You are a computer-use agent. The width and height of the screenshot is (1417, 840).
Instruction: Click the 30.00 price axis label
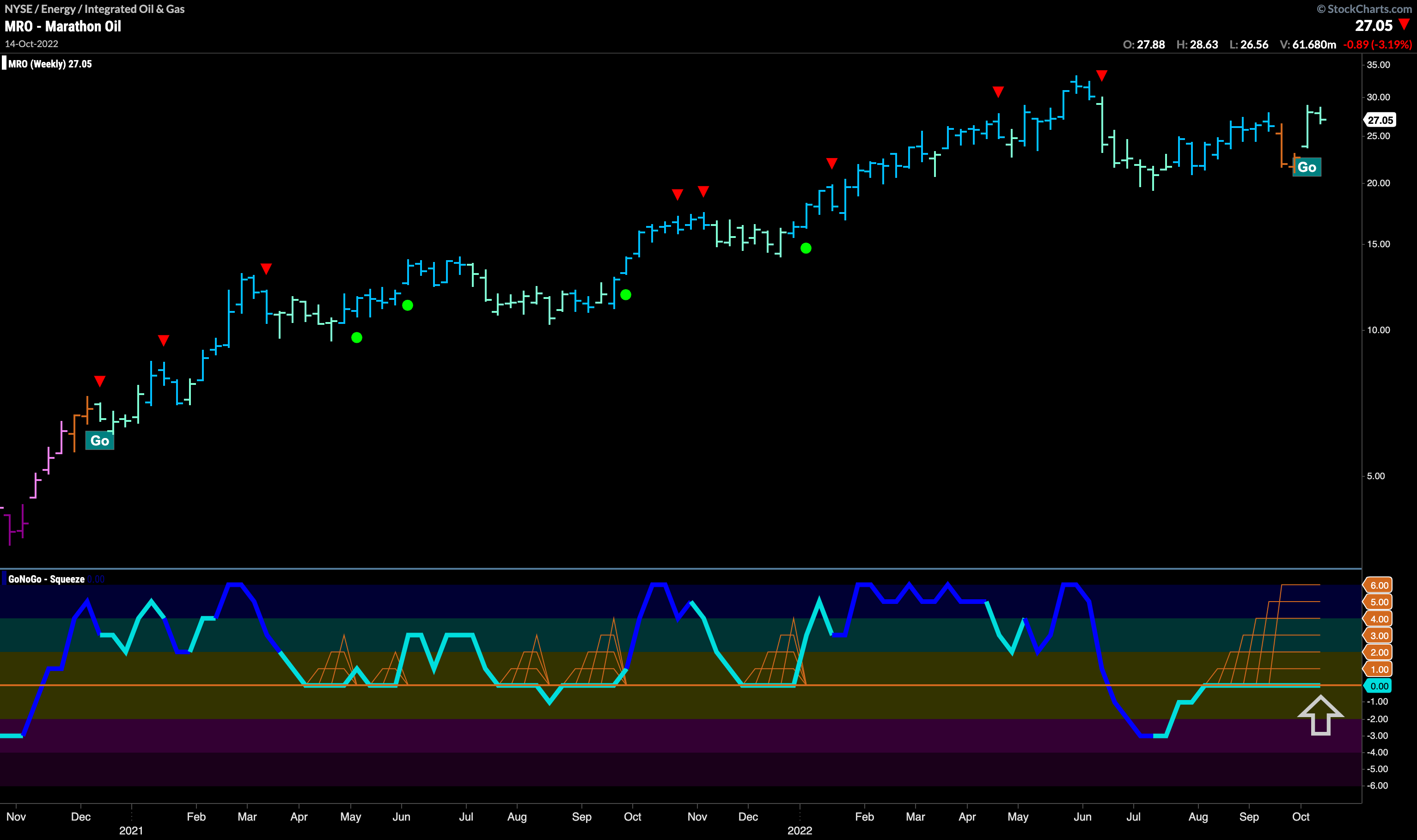1378,97
